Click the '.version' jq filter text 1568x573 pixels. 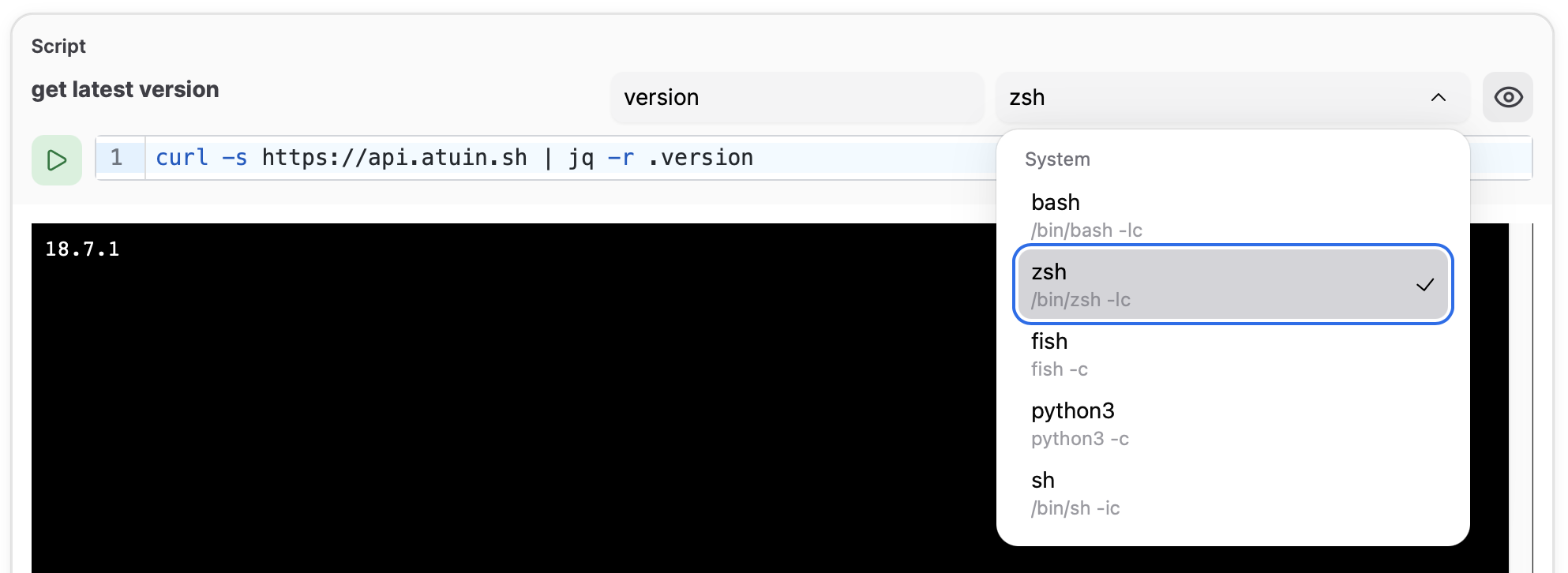[x=700, y=158]
